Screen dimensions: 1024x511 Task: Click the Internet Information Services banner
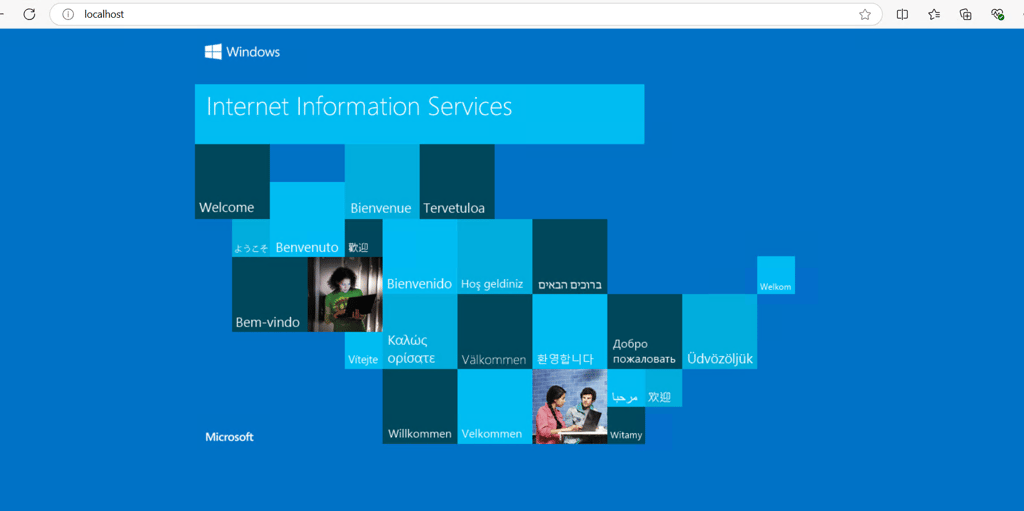pyautogui.click(x=419, y=114)
